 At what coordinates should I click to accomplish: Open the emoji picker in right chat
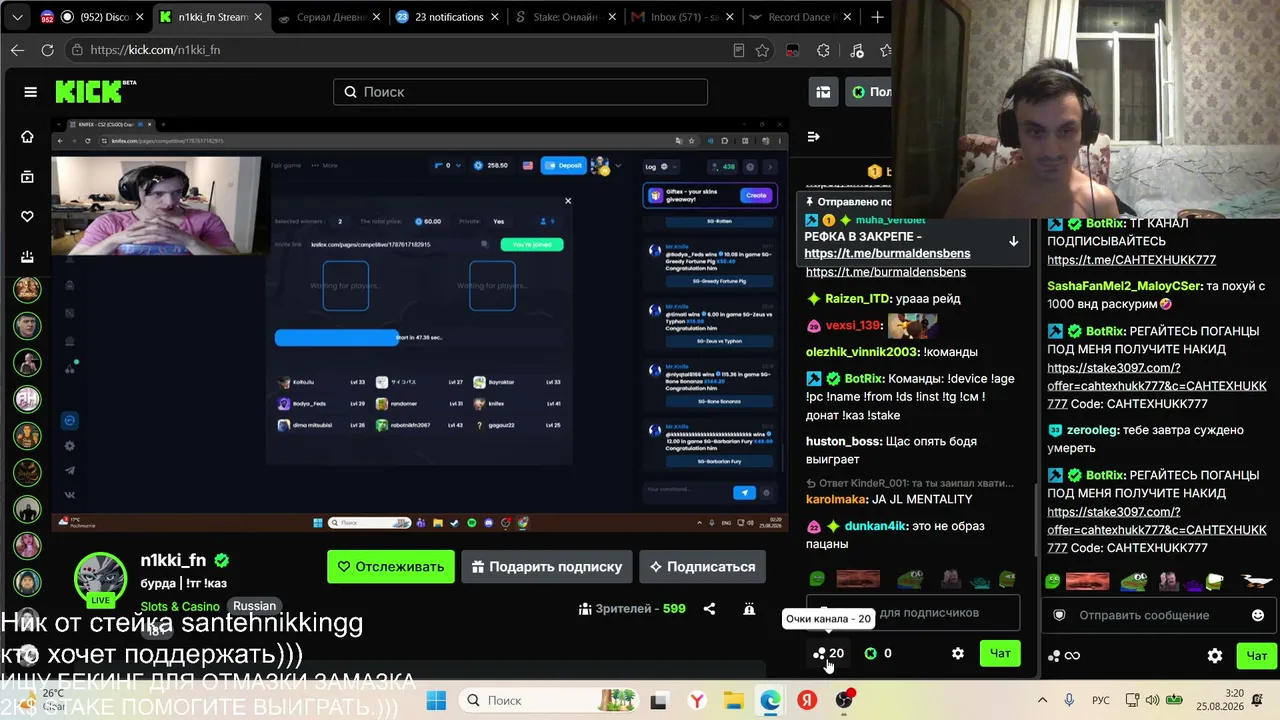tap(1258, 615)
